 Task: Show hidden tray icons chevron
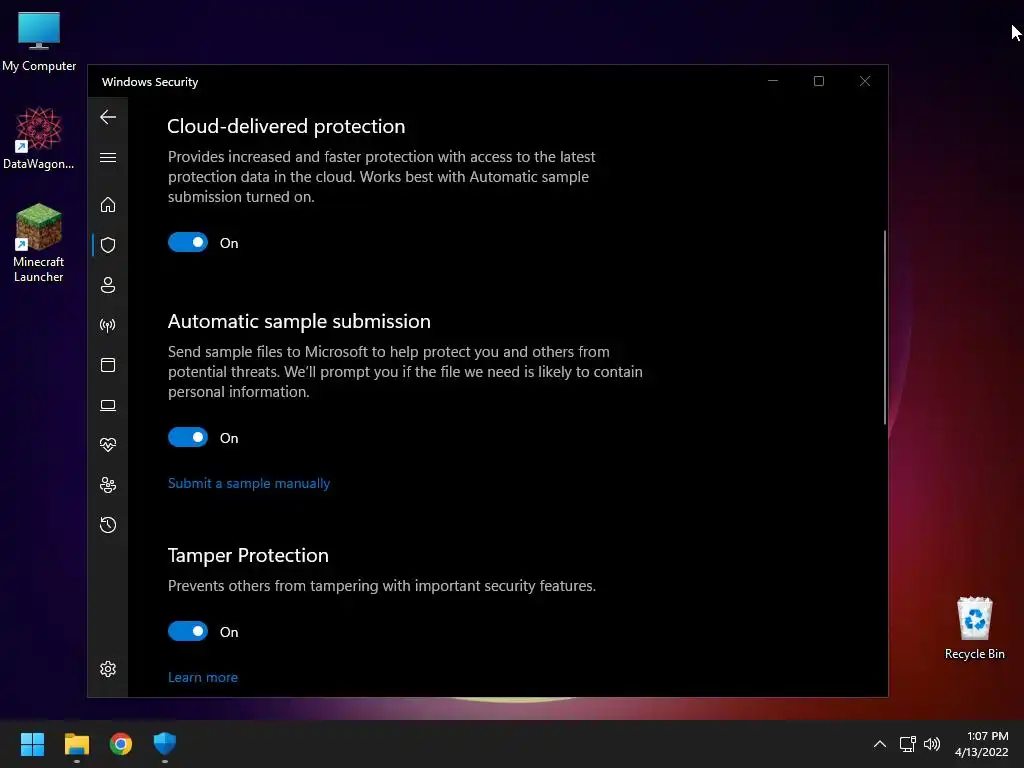pos(880,744)
